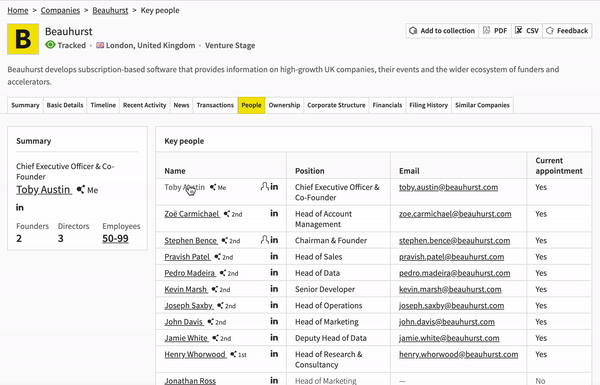Click the person icon beside Stephen Bence
The height and width of the screenshot is (385, 600).
pos(264,240)
